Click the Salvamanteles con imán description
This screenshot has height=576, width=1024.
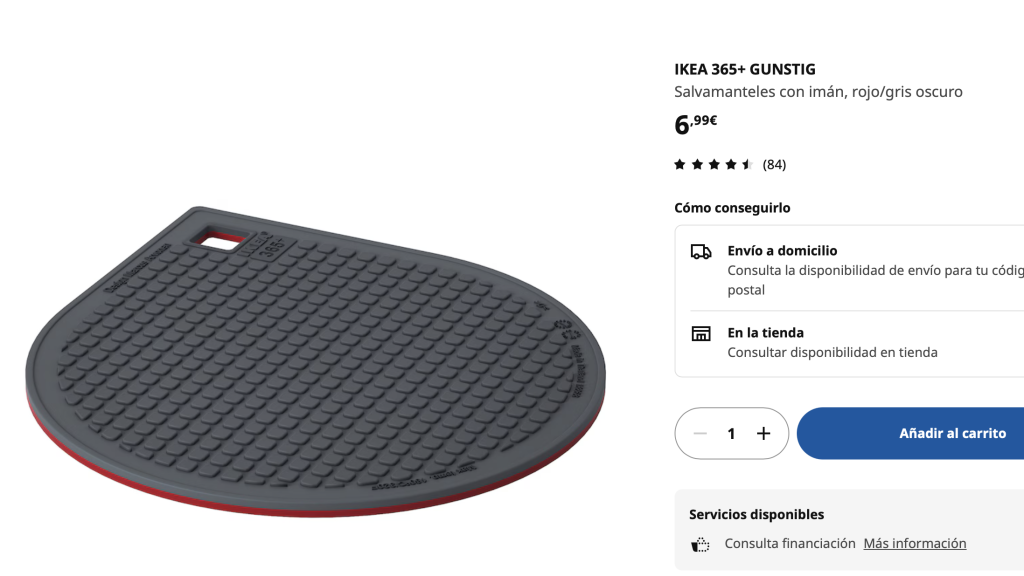pyautogui.click(x=818, y=92)
